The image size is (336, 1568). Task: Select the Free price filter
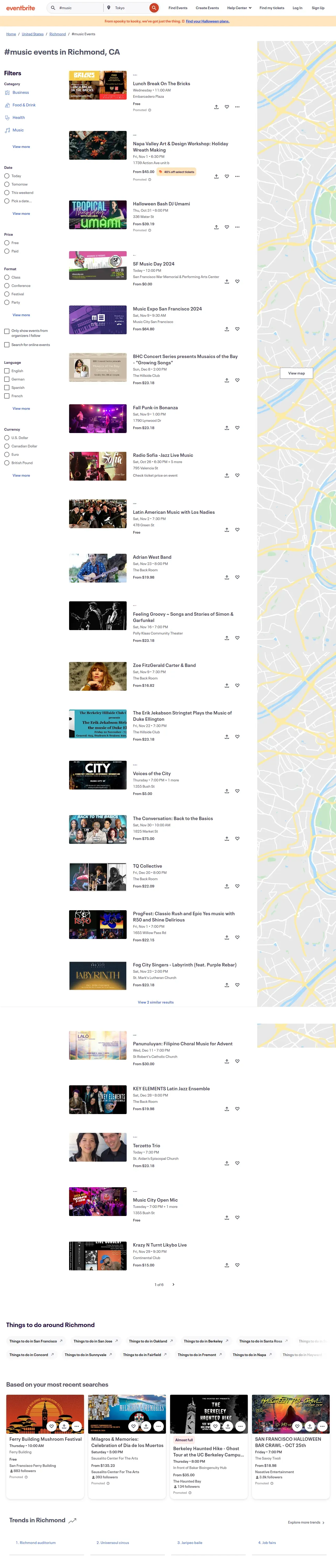[x=7, y=243]
